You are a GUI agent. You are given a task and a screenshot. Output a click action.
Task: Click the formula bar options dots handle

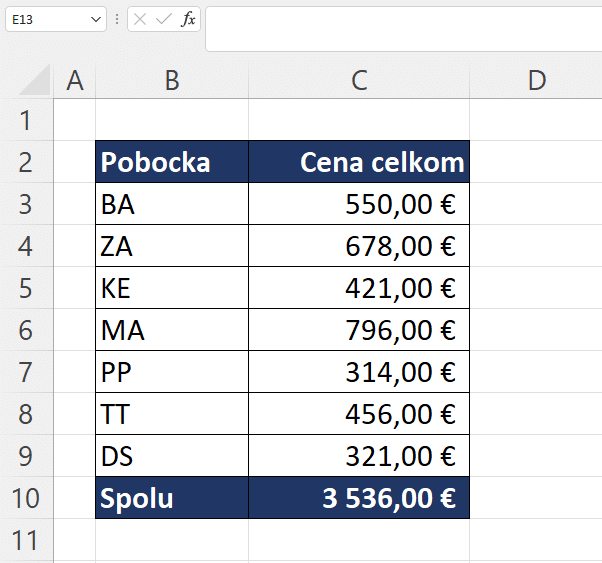pos(117,19)
